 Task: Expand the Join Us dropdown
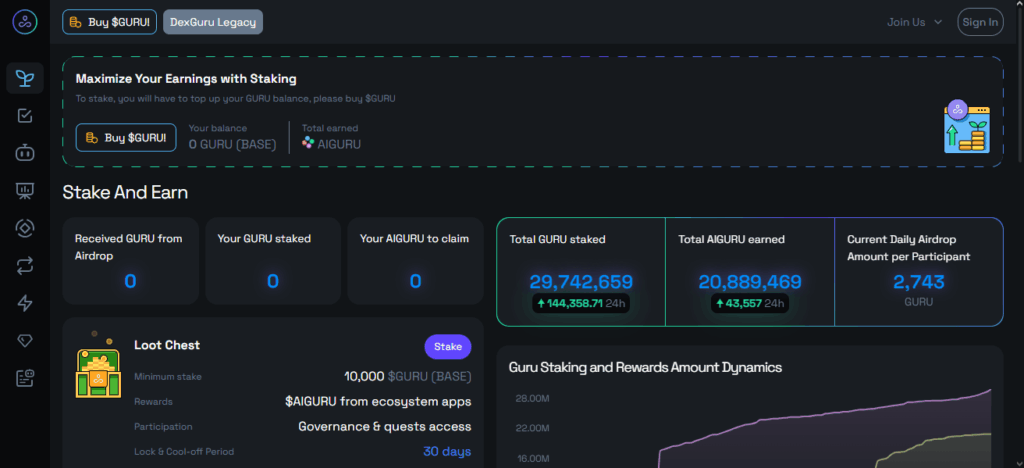coord(914,22)
